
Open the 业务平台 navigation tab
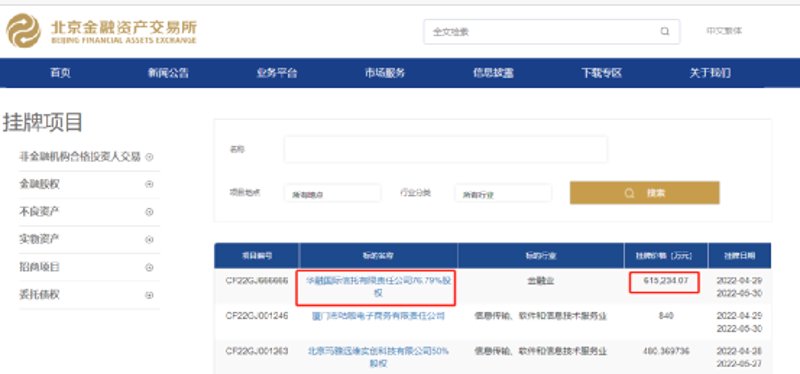tap(277, 73)
